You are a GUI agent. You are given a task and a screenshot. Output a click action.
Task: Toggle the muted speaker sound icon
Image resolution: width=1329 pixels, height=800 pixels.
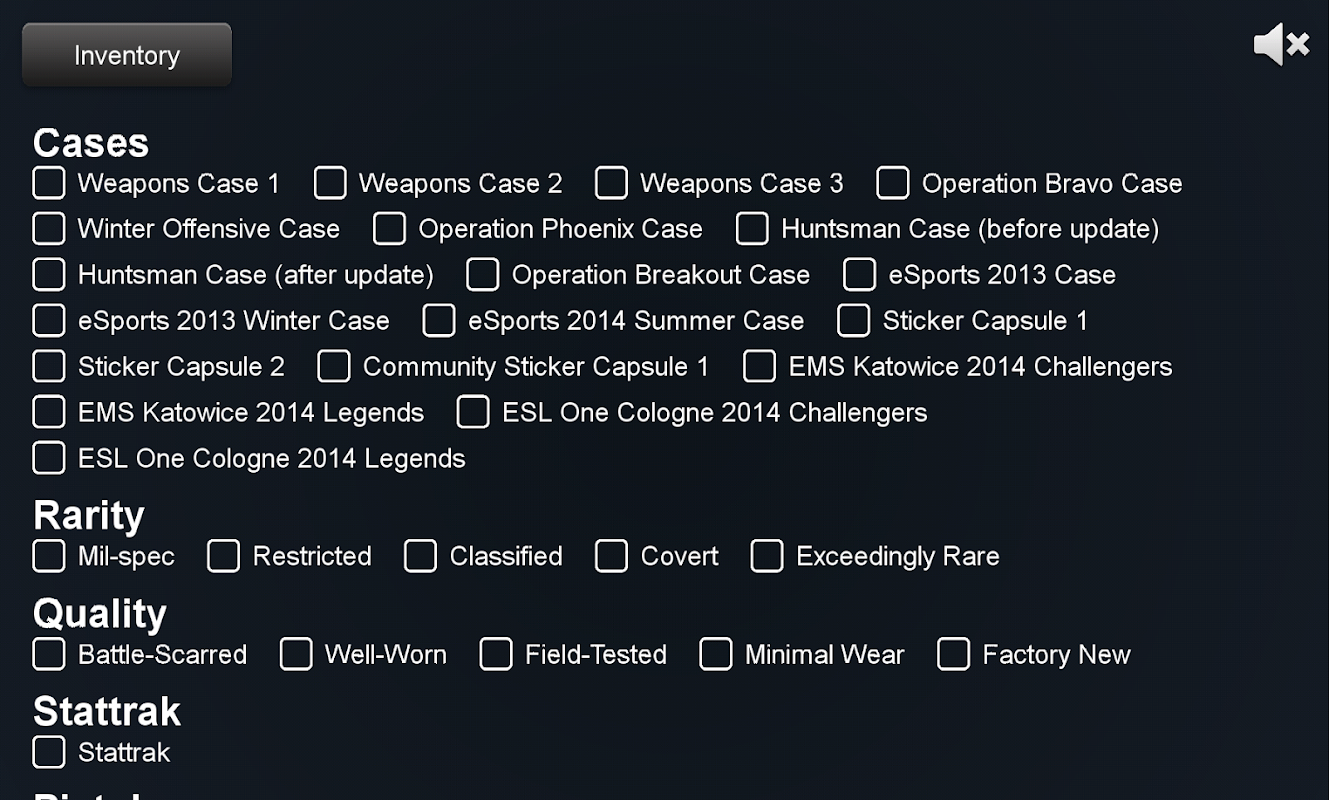(1281, 45)
